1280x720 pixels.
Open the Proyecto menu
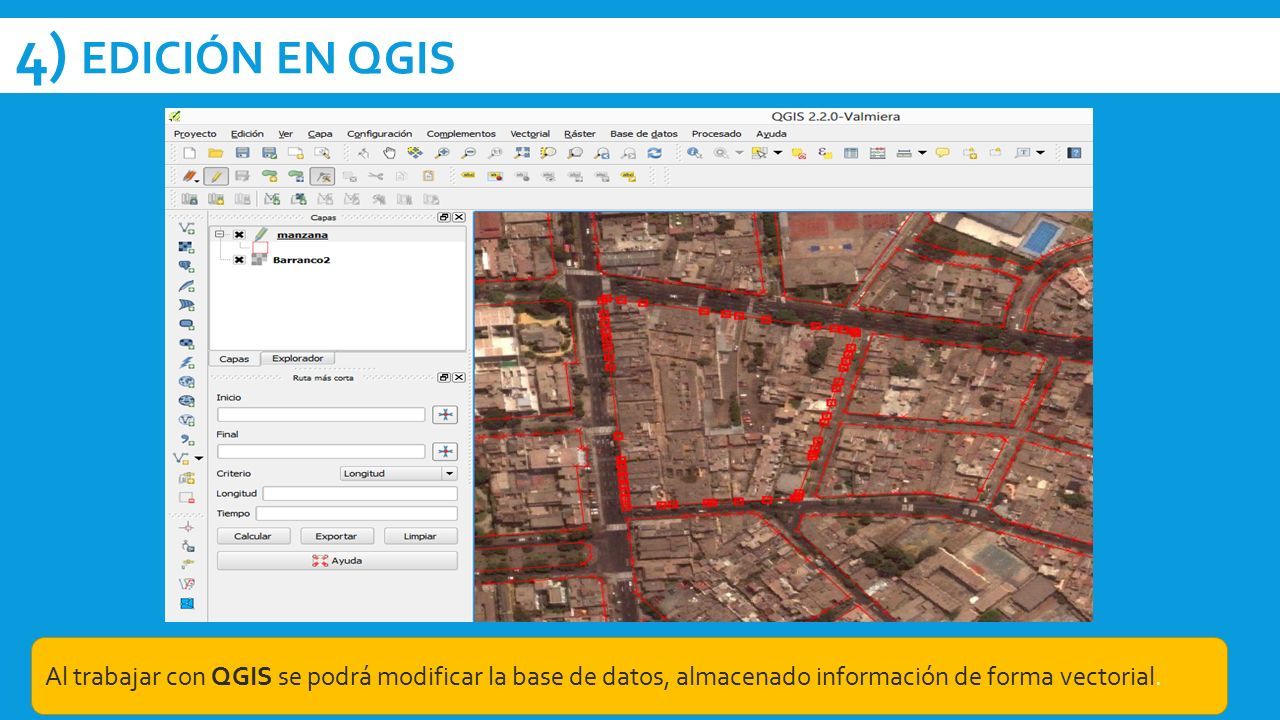(x=195, y=134)
